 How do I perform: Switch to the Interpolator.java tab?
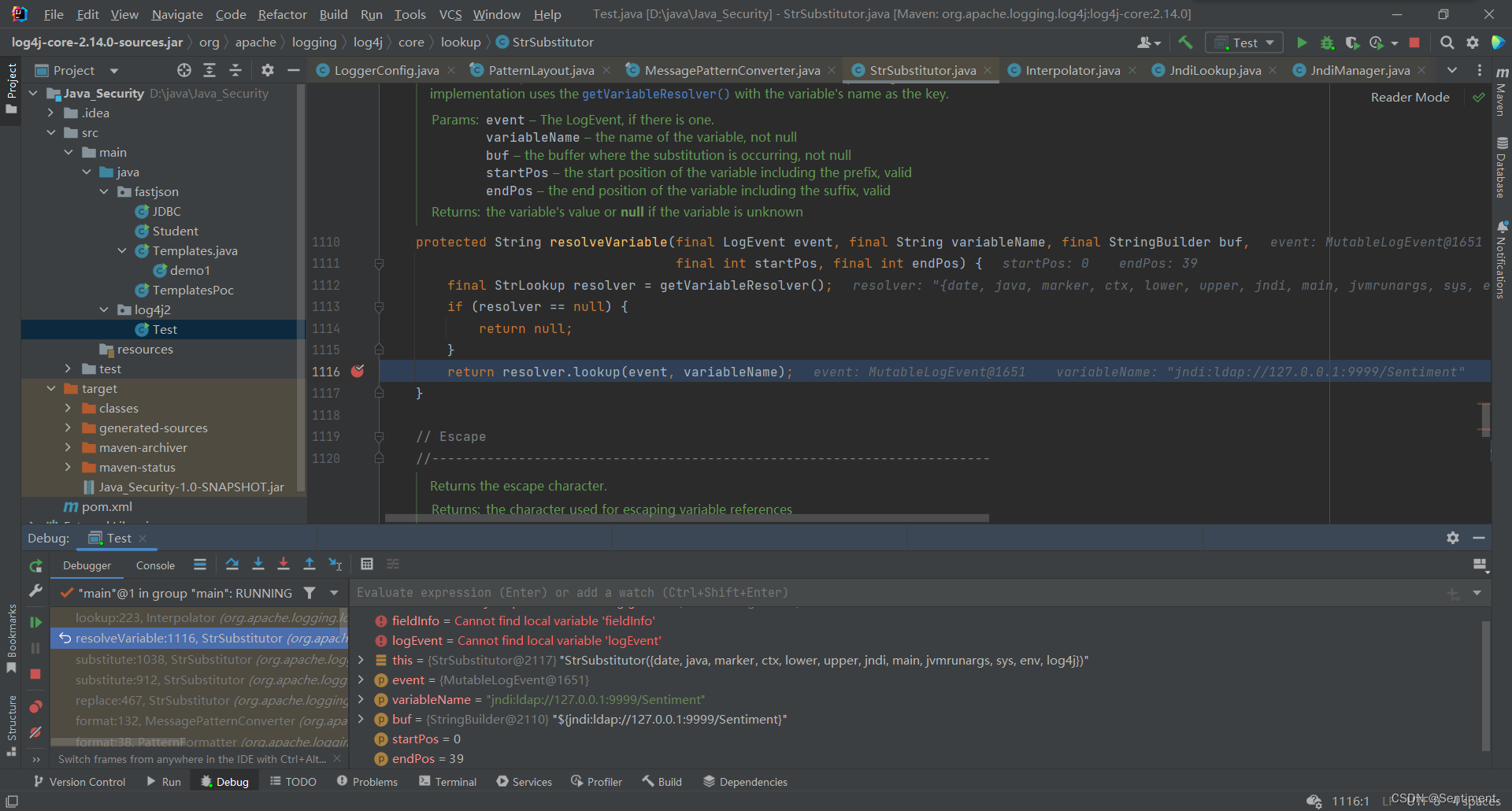(x=1073, y=70)
